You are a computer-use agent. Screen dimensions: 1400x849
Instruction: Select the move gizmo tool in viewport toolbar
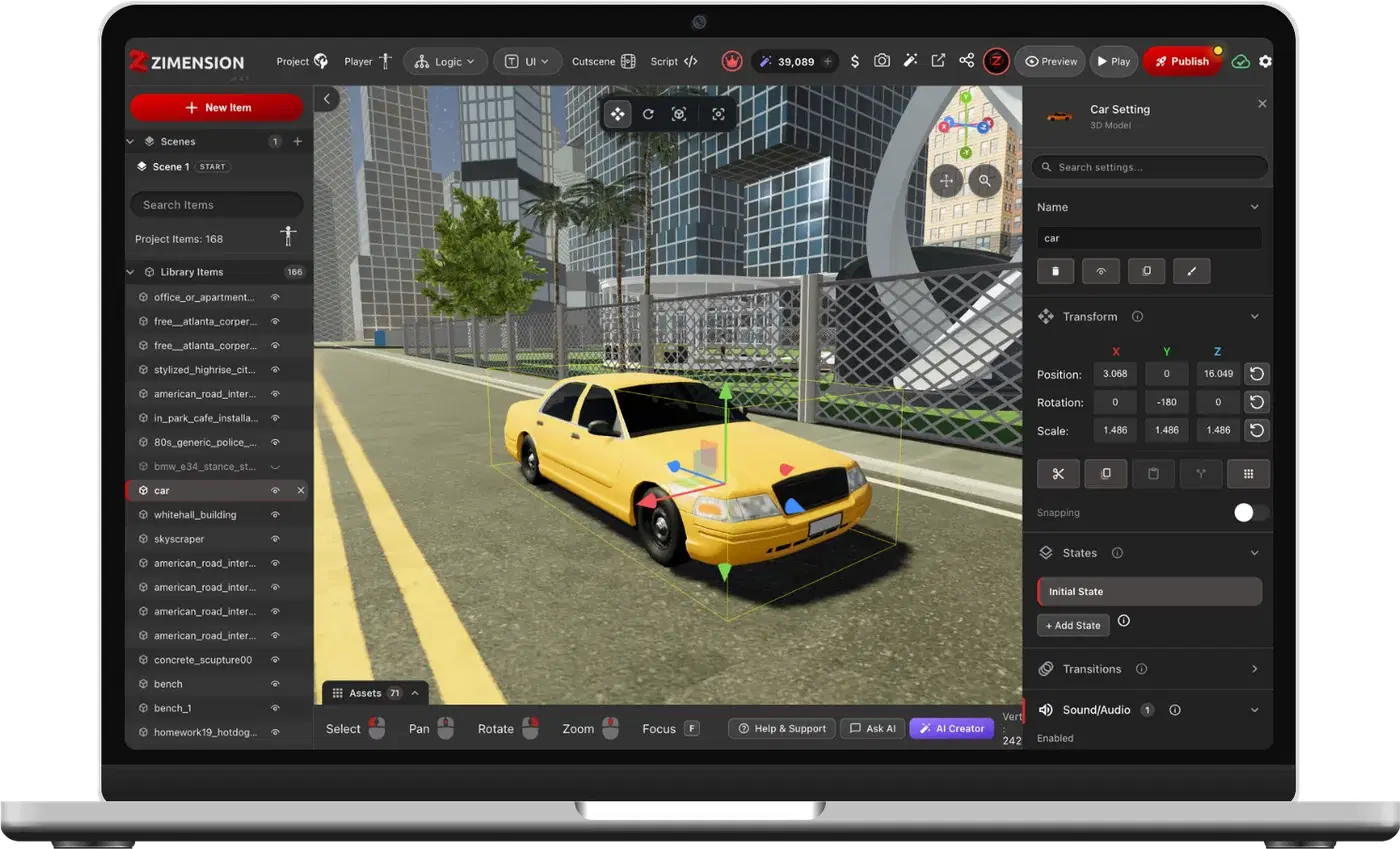(618, 114)
